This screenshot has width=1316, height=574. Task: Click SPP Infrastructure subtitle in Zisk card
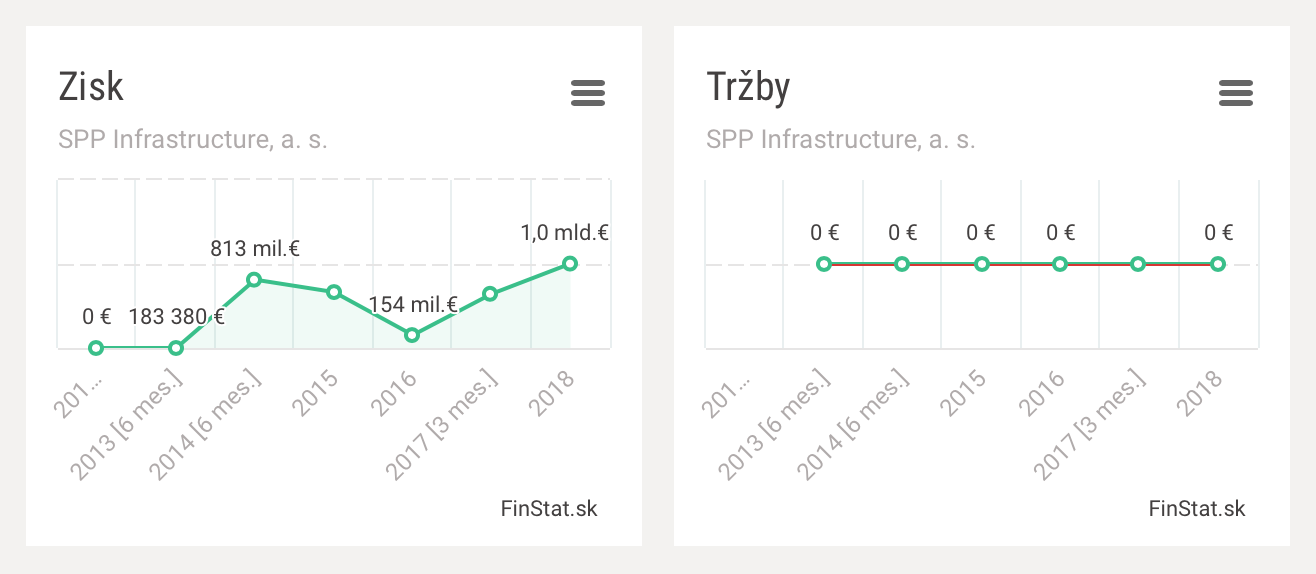click(193, 140)
